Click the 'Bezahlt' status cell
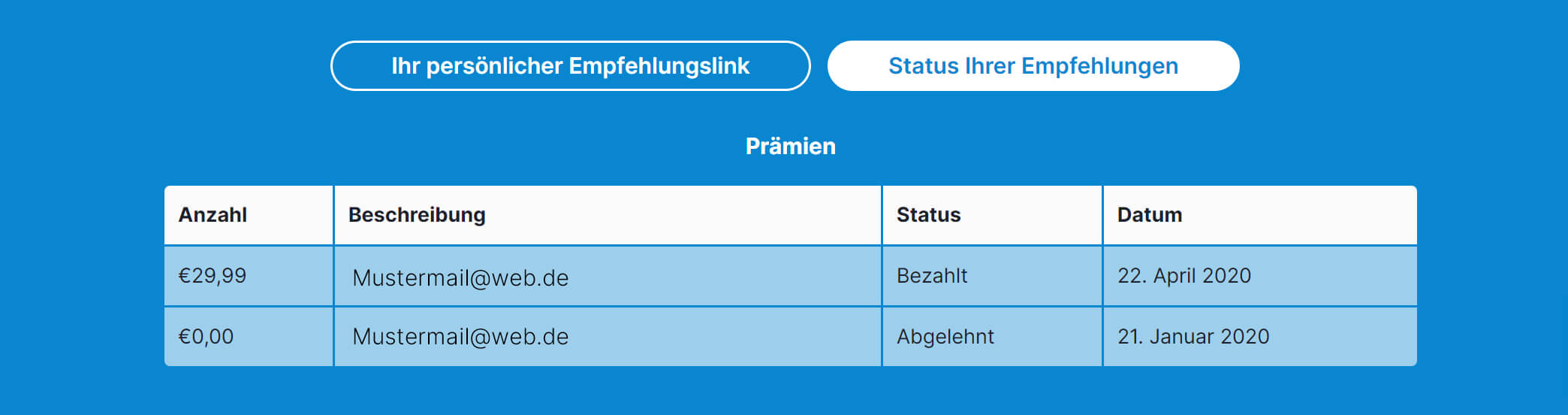1568x415 pixels. (932, 276)
